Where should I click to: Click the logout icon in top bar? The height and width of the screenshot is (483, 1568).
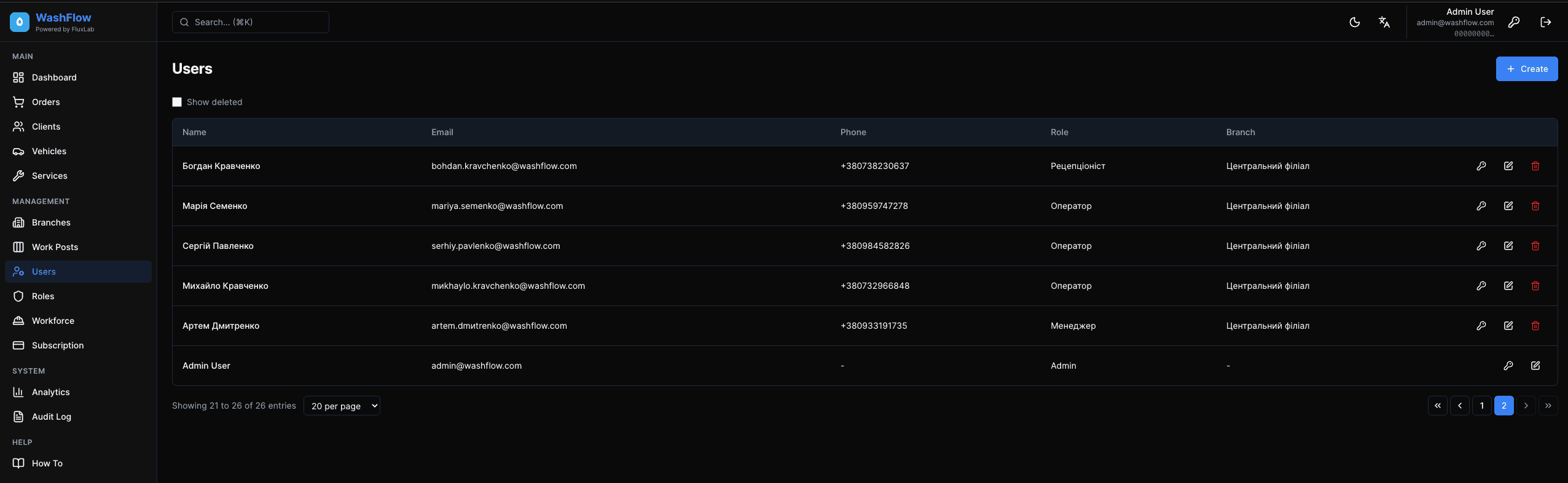1545,22
